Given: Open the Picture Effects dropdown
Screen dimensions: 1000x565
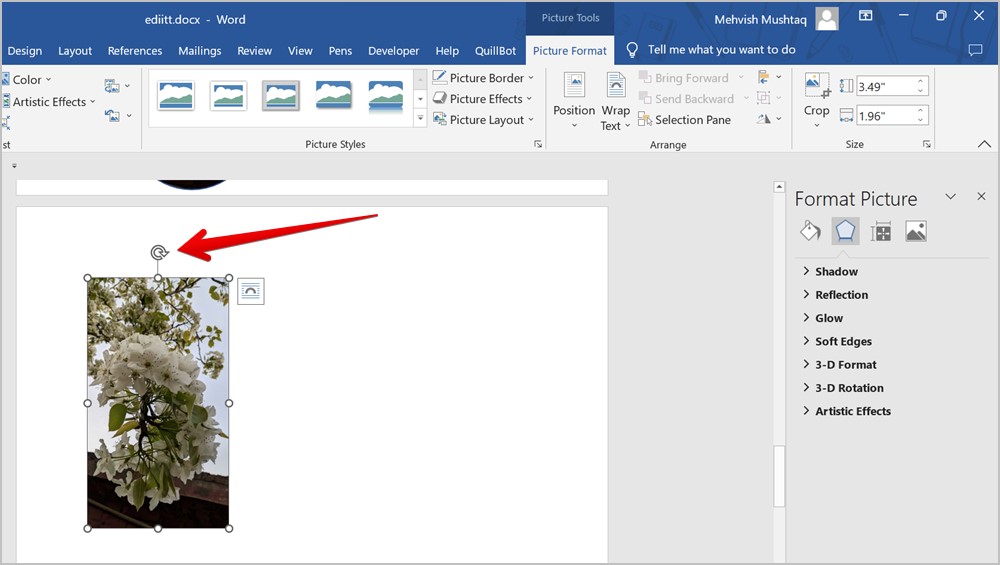Looking at the screenshot, I should (x=484, y=99).
